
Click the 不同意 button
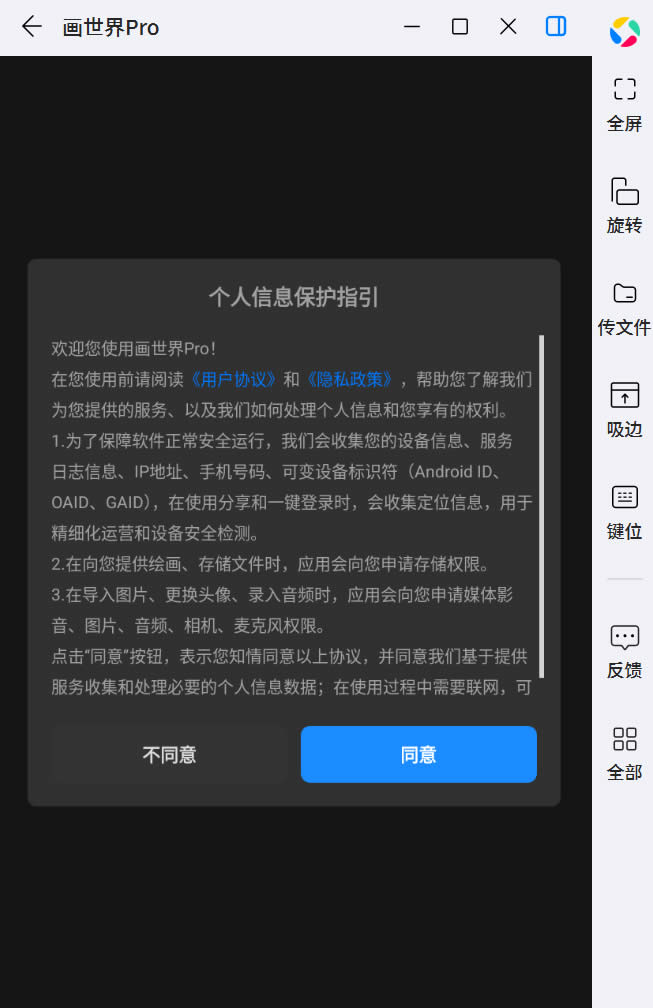tap(170, 754)
